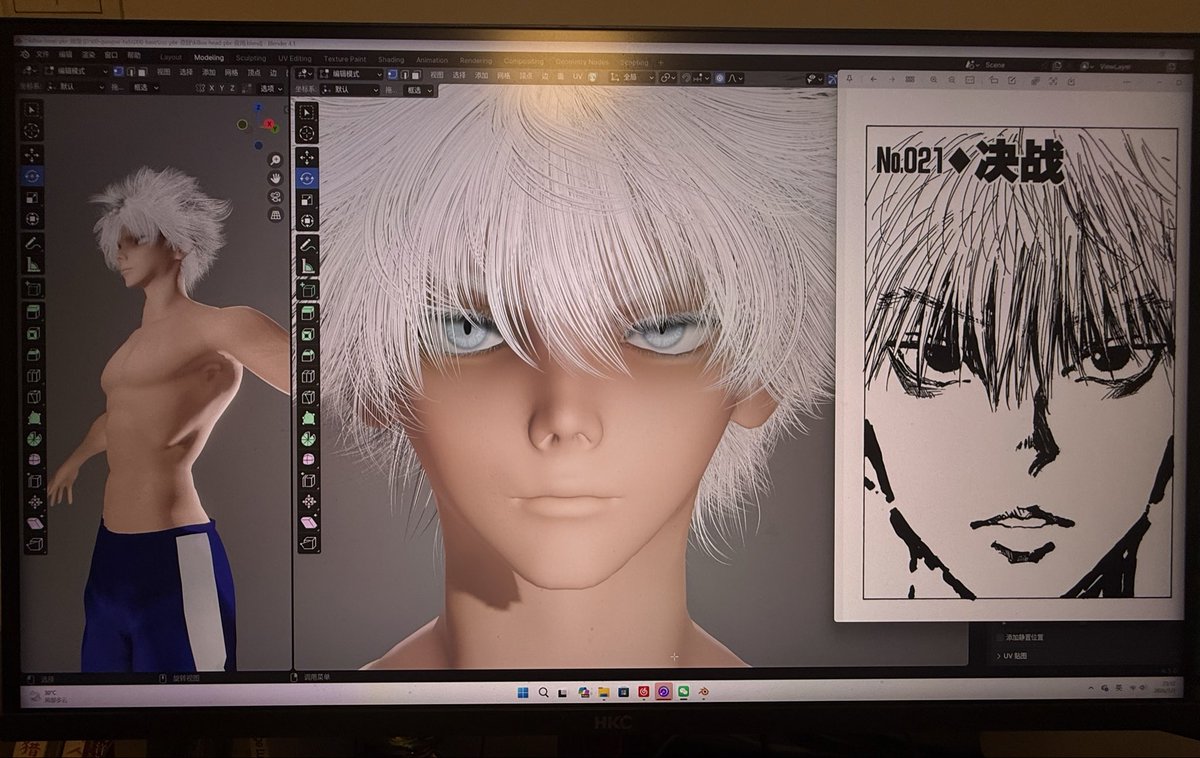Open 编辑模式 mode dropdown in left viewport
Screen dimensions: 1200x758
point(77,72)
